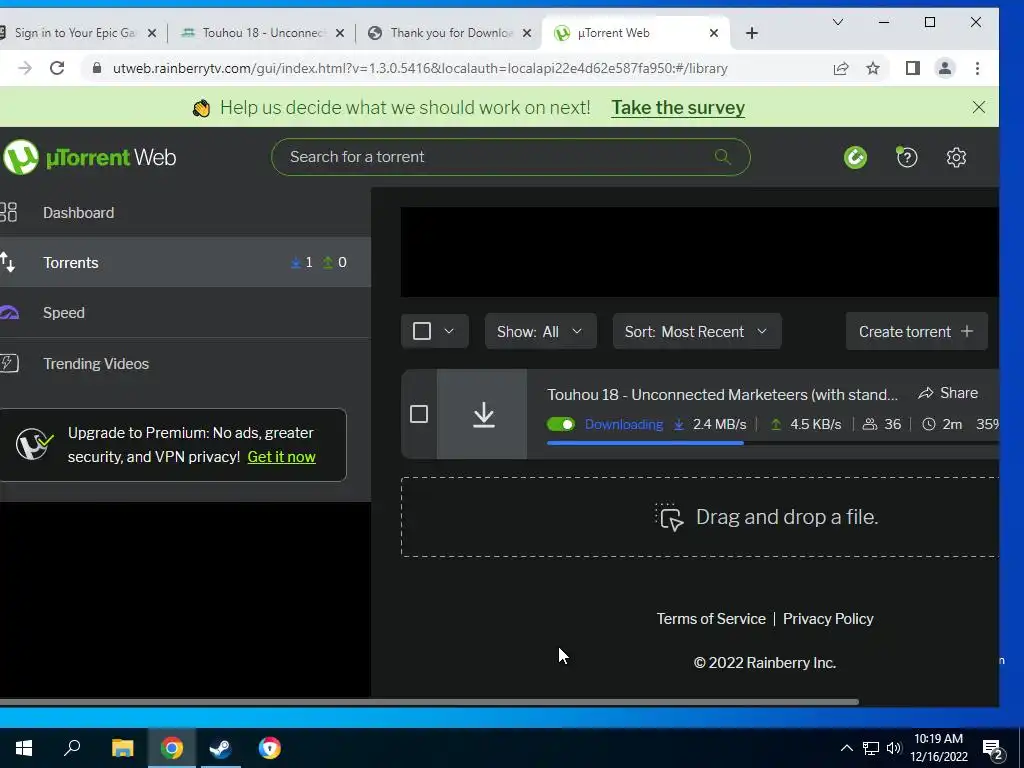Open the Show: All filter dropdown

(x=540, y=331)
